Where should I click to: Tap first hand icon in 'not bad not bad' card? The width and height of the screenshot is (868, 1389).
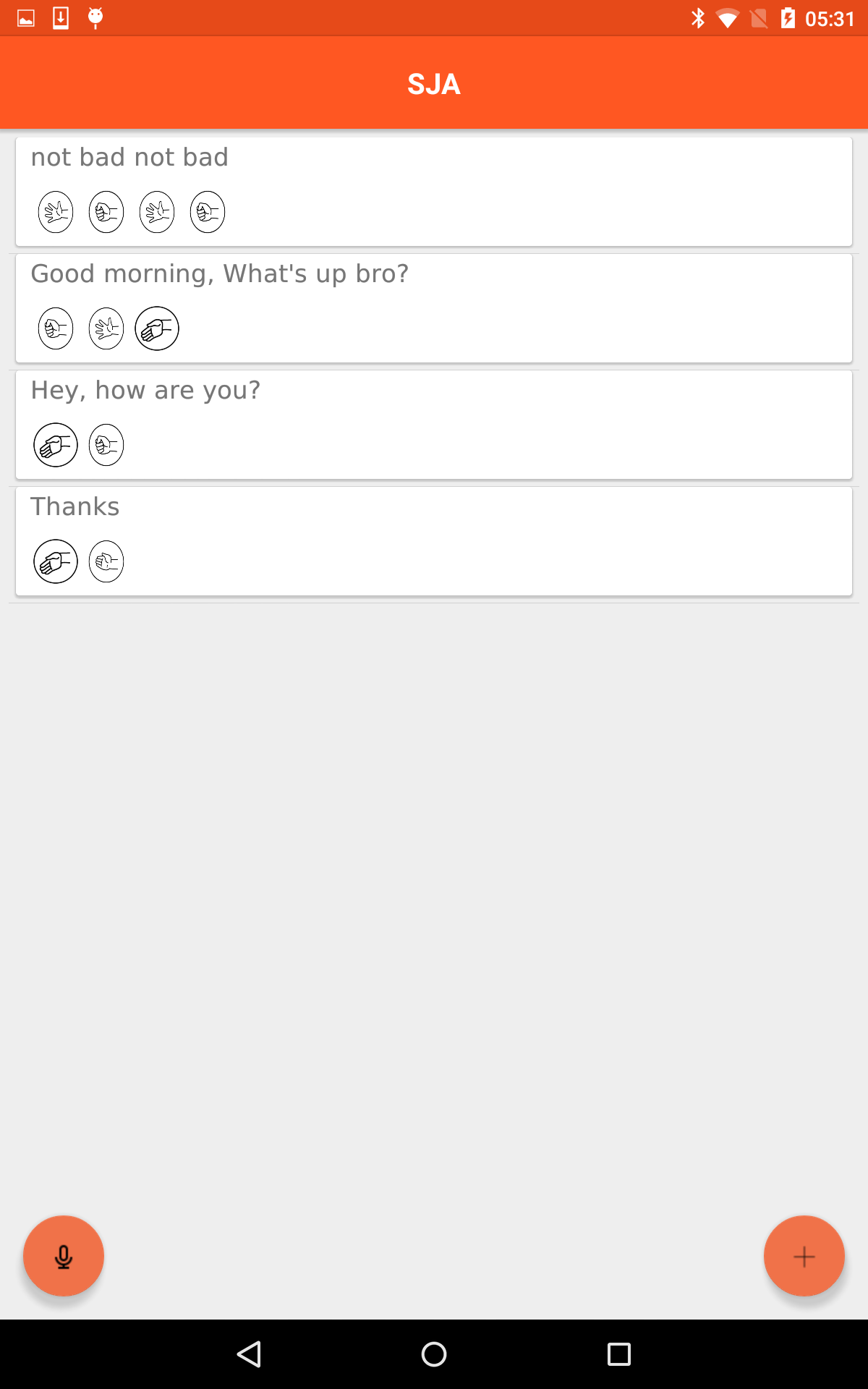[x=56, y=212]
